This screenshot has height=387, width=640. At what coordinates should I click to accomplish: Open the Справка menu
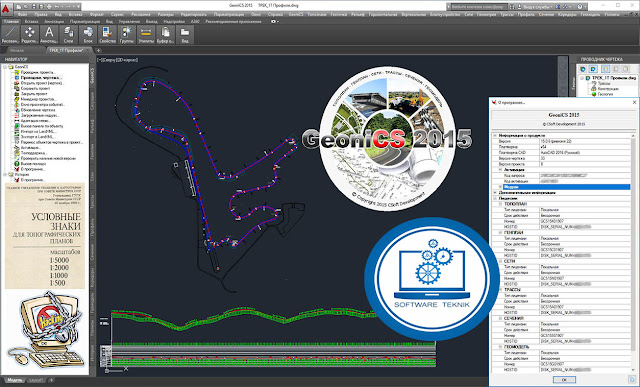point(276,14)
